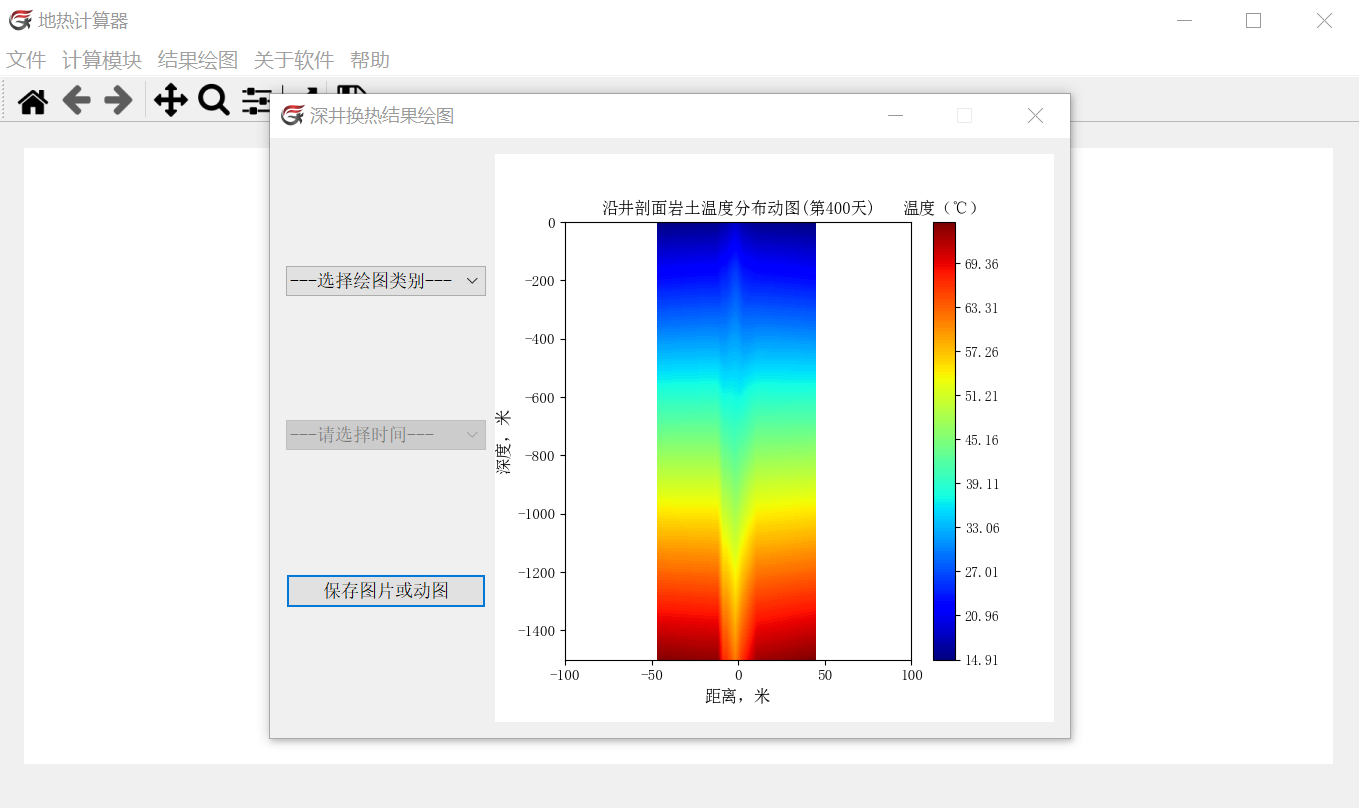
Task: Close the 地热计算器 main window
Action: tap(1324, 20)
